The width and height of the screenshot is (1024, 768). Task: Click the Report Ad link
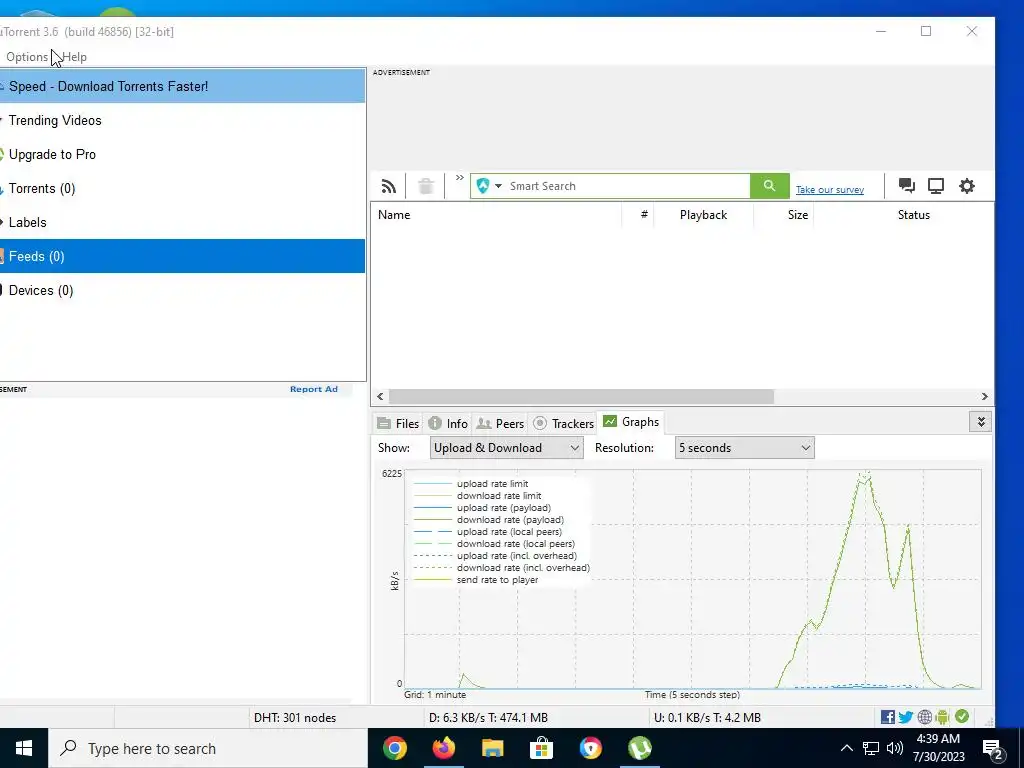coord(313,389)
